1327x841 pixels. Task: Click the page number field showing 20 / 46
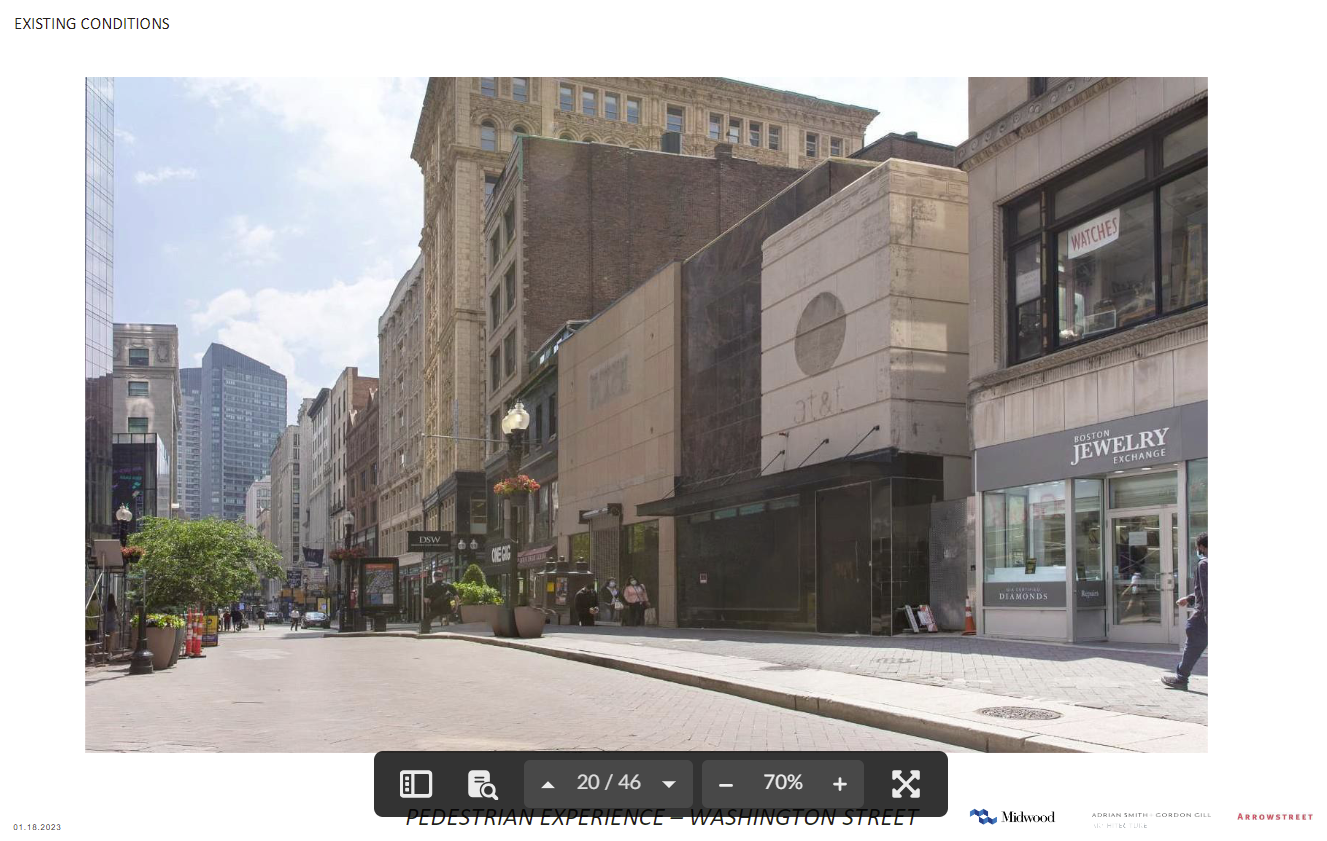click(608, 783)
